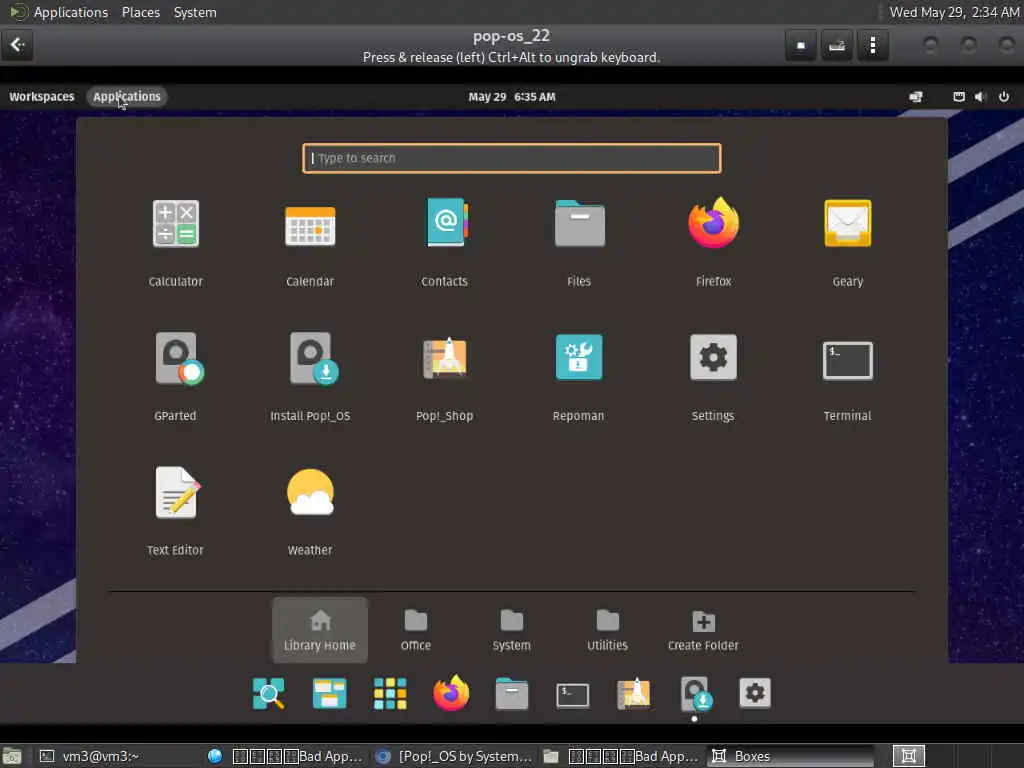Click Create Folder
Viewport: 1024px width, 768px height.
point(703,630)
